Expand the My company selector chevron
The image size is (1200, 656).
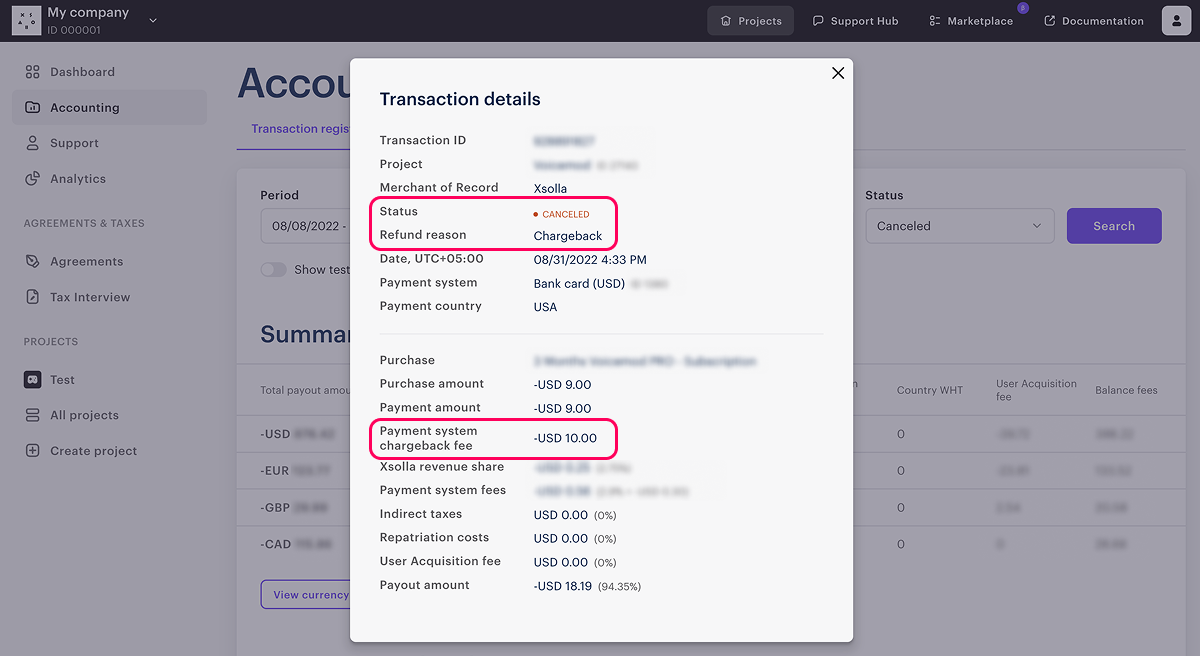point(153,20)
